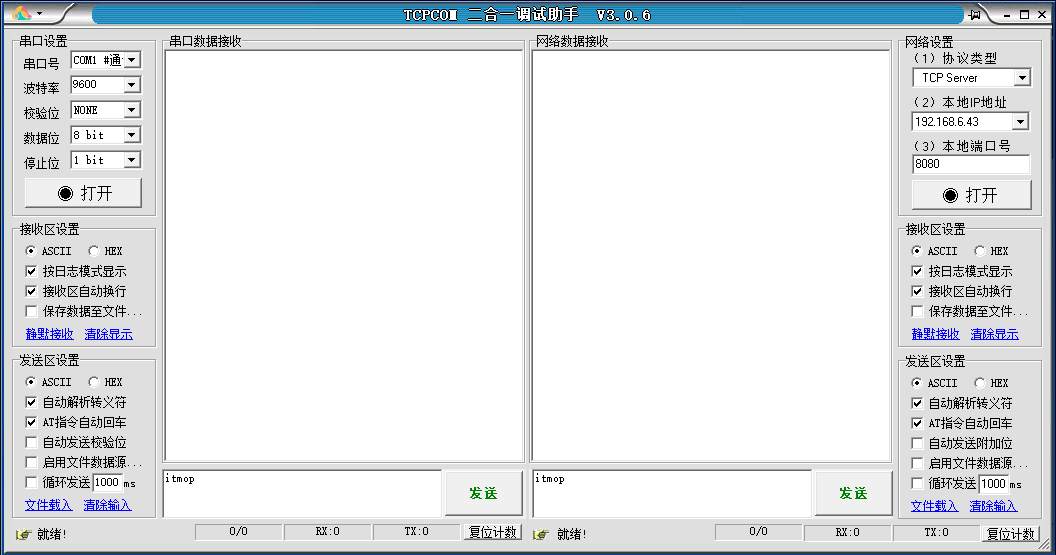The width and height of the screenshot is (1056, 555).
Task: Enable network 循环发送 checkbox
Action: (917, 484)
